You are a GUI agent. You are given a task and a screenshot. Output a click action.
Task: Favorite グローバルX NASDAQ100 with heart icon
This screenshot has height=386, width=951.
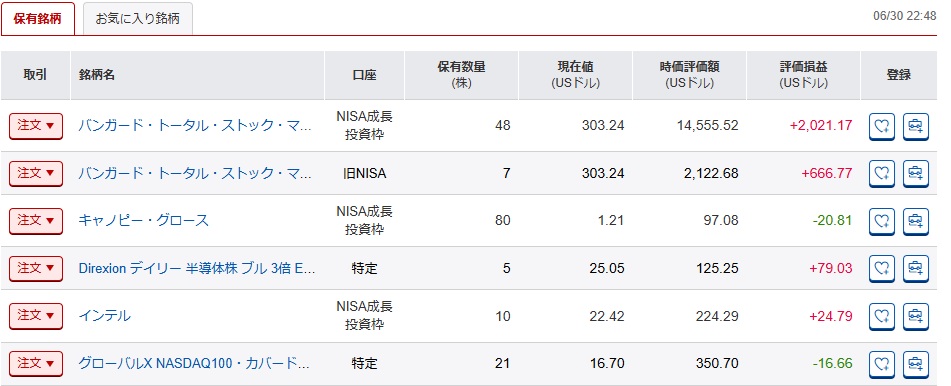coord(882,364)
